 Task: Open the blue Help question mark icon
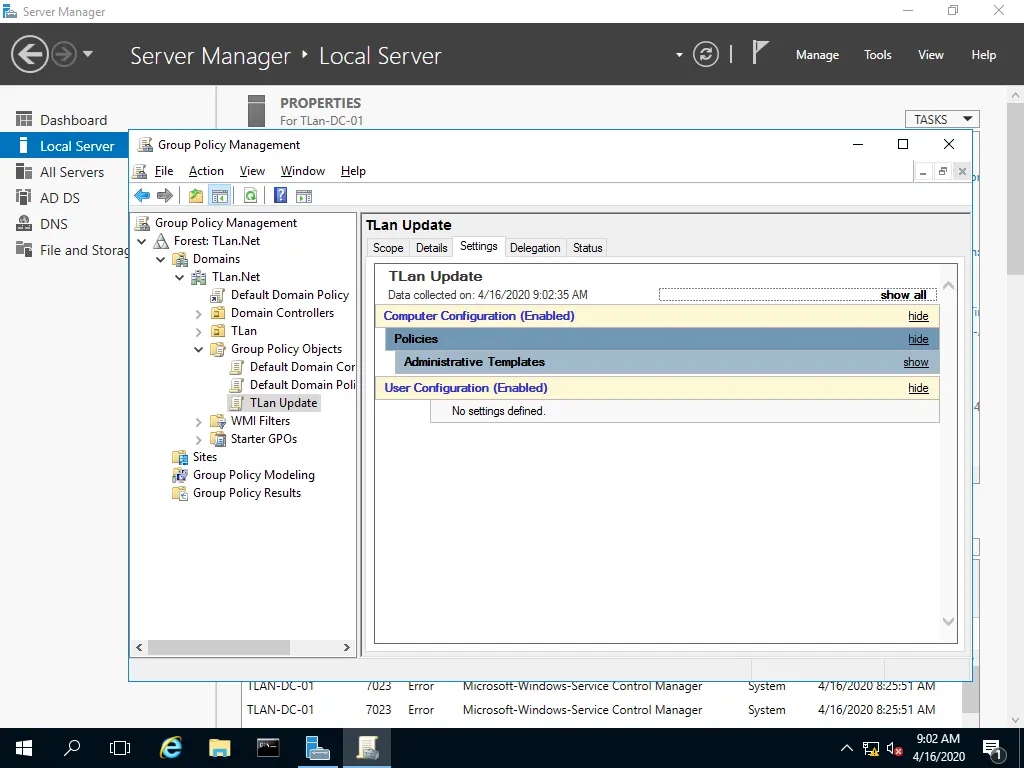pos(280,195)
